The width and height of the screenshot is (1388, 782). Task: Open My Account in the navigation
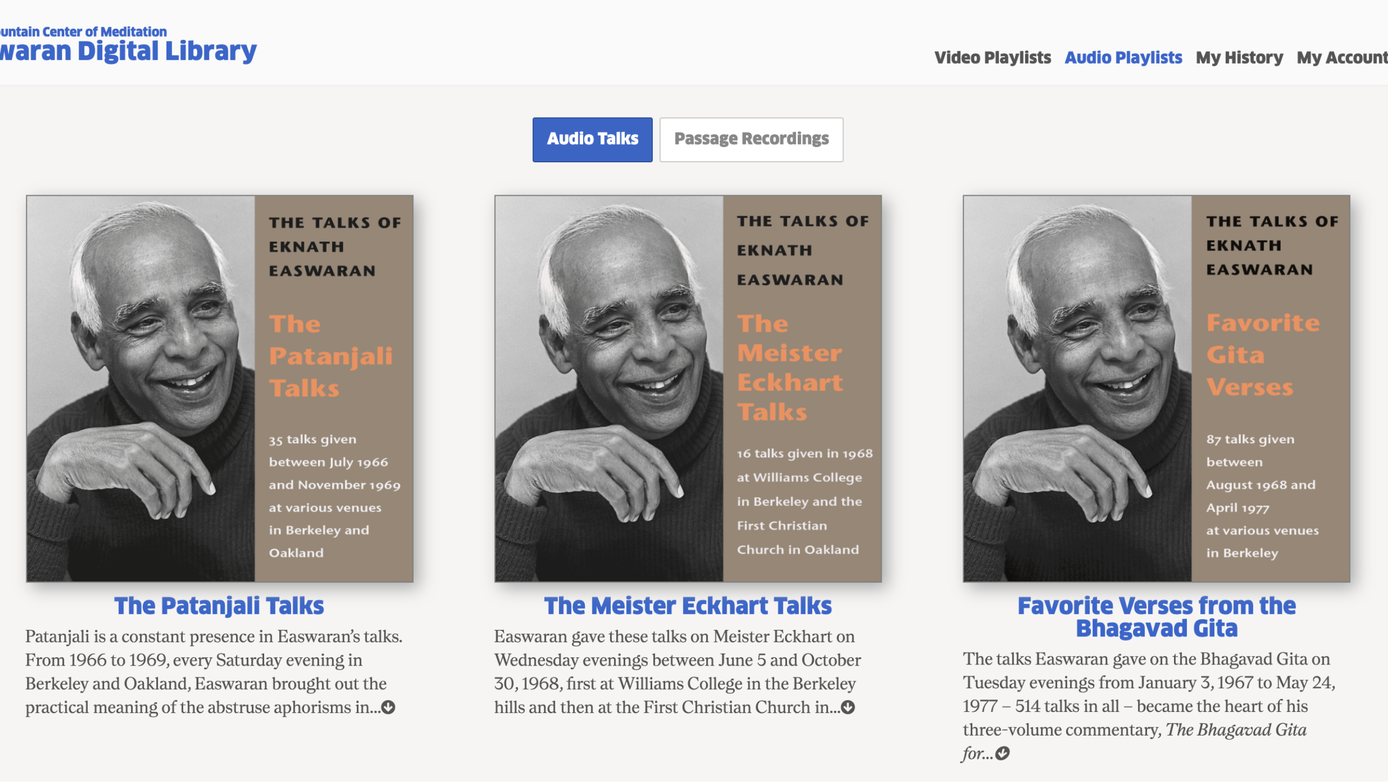tap(1342, 57)
